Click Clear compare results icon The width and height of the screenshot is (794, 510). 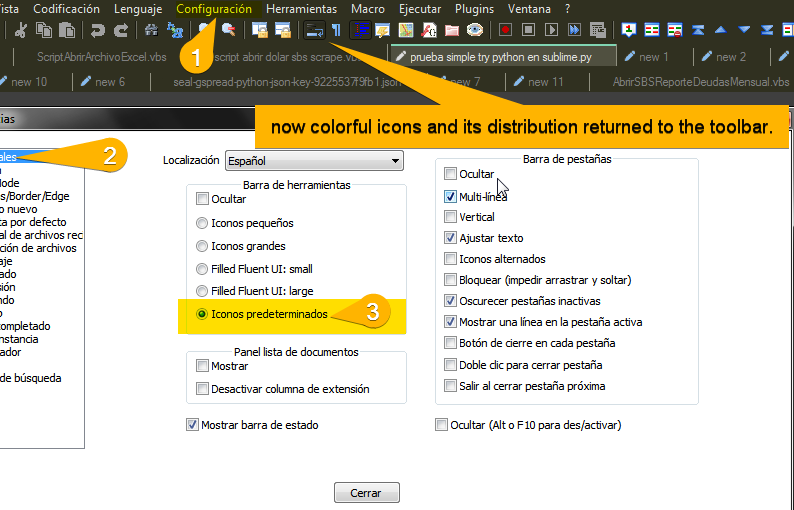click(x=675, y=30)
